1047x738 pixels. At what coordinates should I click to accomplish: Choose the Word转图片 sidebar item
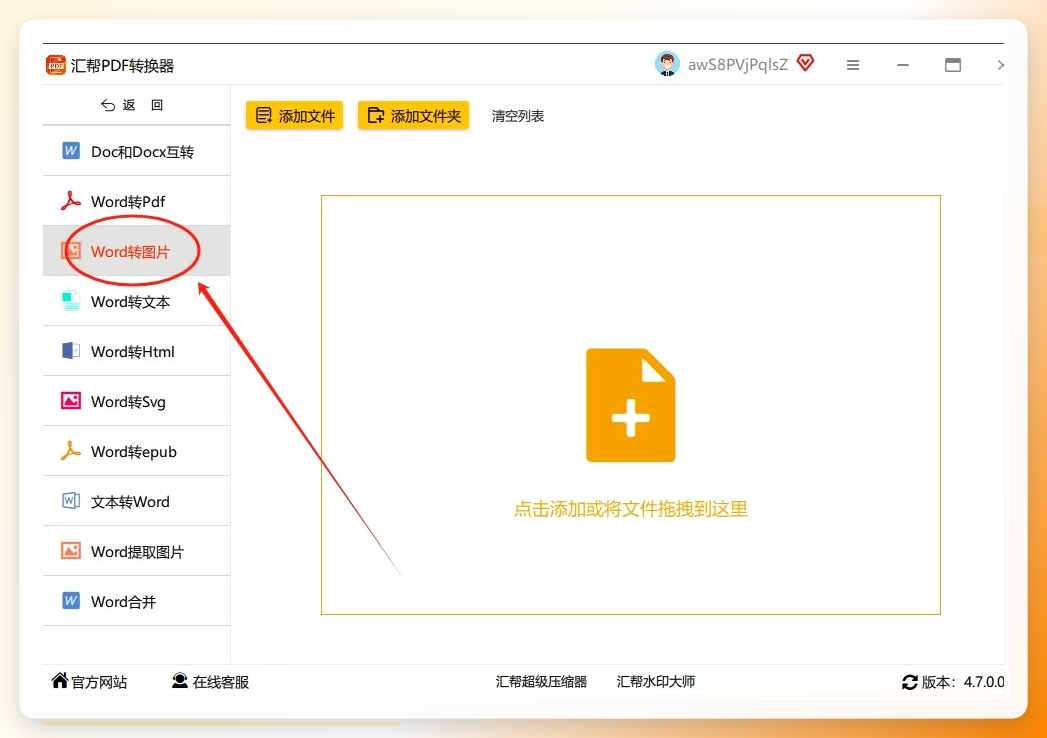click(x=136, y=251)
